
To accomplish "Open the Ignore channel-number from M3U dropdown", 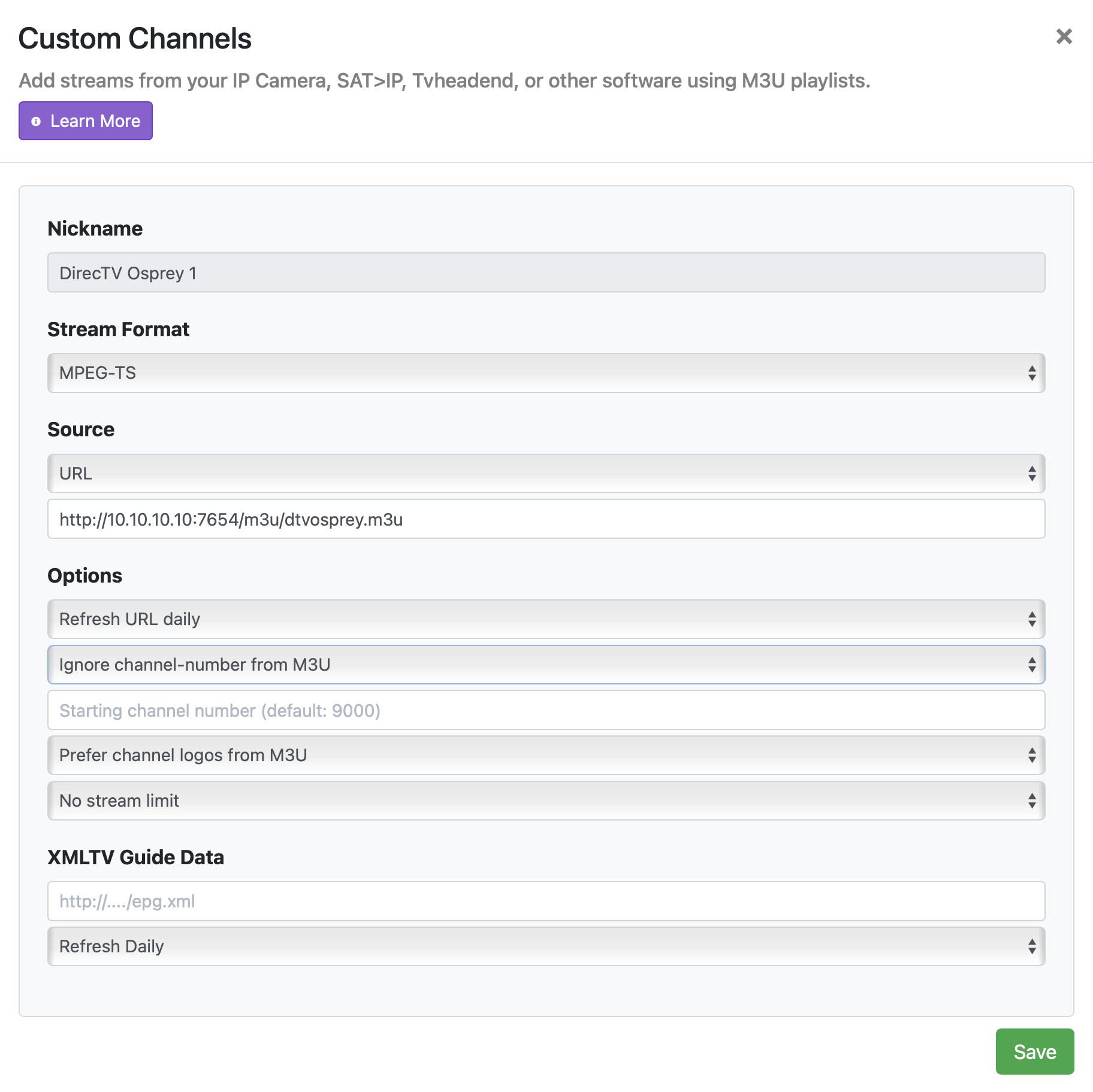I will (x=545, y=665).
